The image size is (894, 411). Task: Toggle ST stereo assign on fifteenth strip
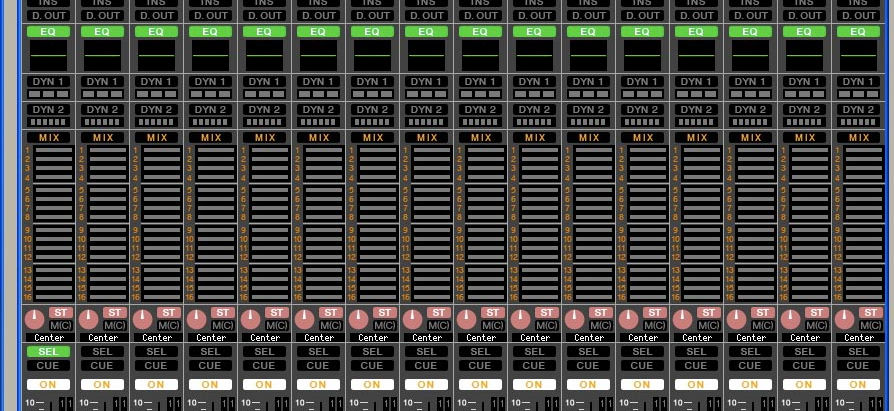click(816, 312)
